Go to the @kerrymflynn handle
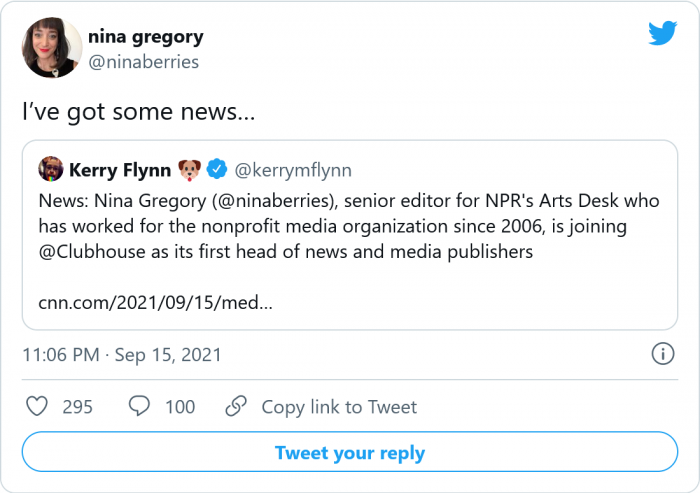This screenshot has height=493, width=700. click(x=292, y=169)
